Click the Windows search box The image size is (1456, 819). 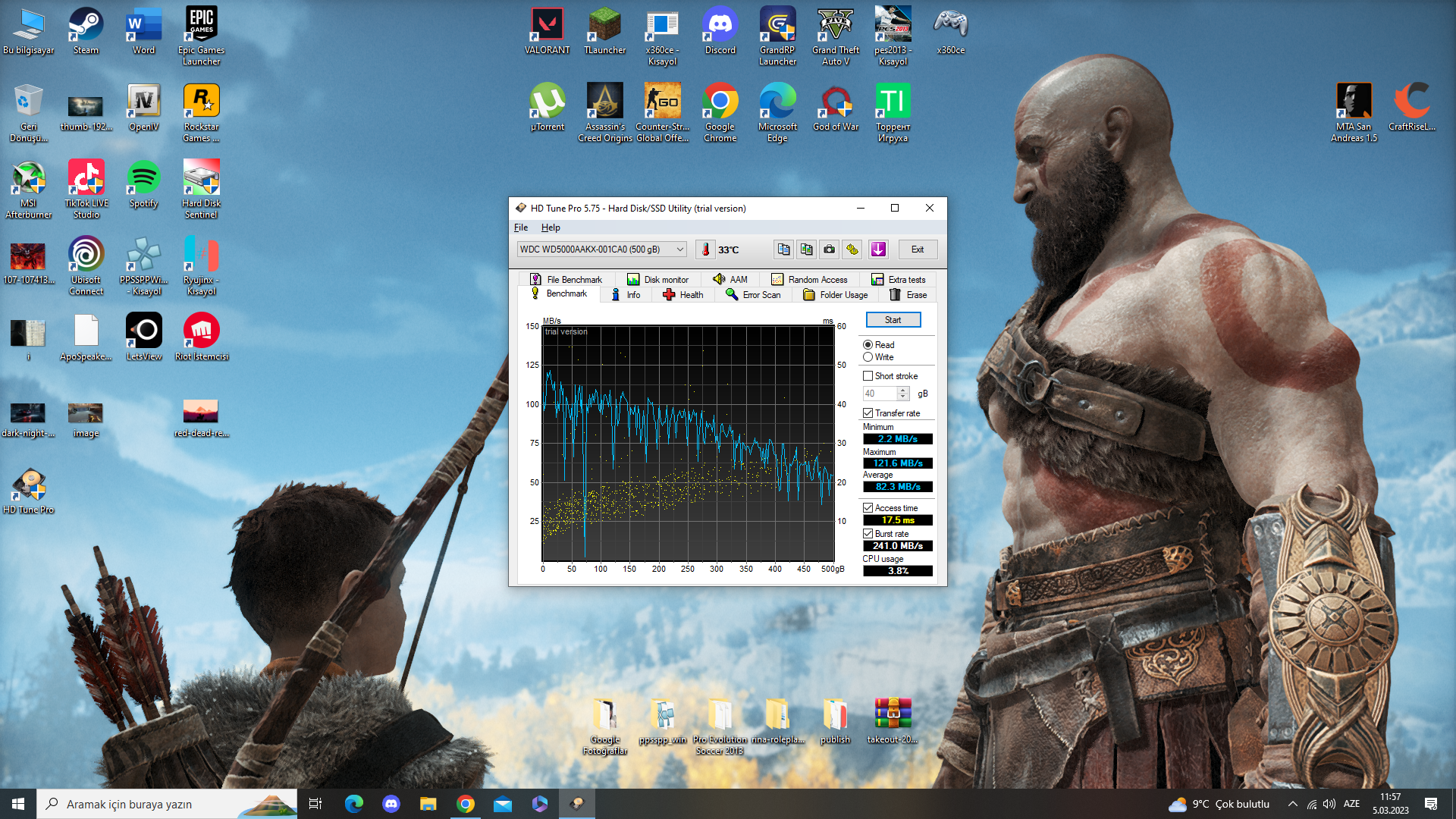(167, 804)
